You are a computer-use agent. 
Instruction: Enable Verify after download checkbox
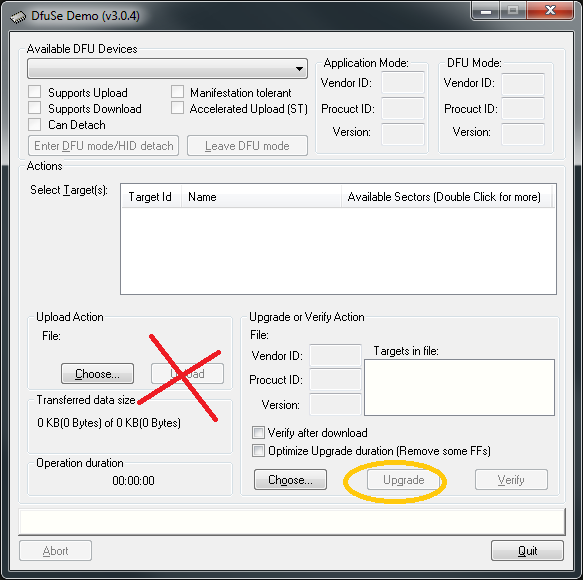(x=258, y=433)
